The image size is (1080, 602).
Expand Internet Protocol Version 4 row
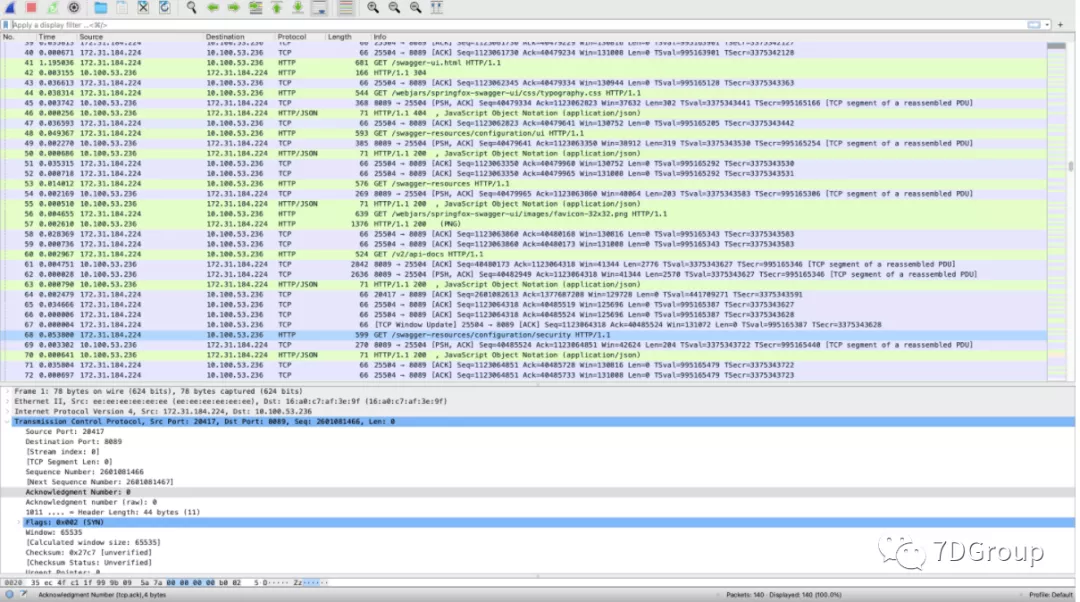(8, 411)
